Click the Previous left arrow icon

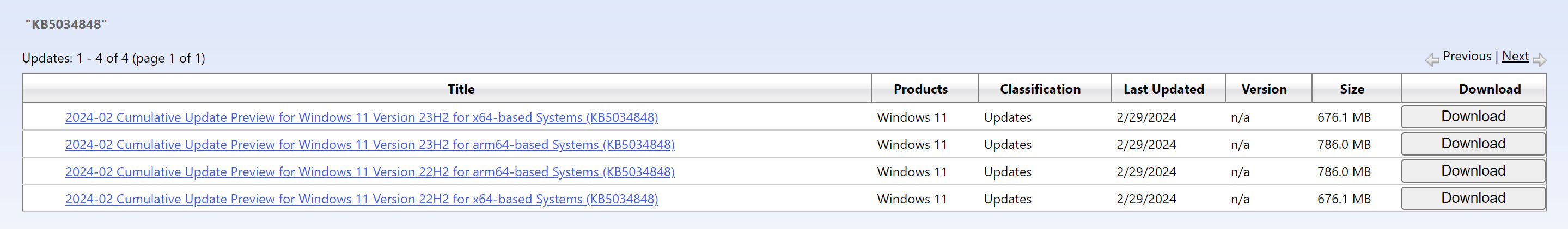point(1432,60)
